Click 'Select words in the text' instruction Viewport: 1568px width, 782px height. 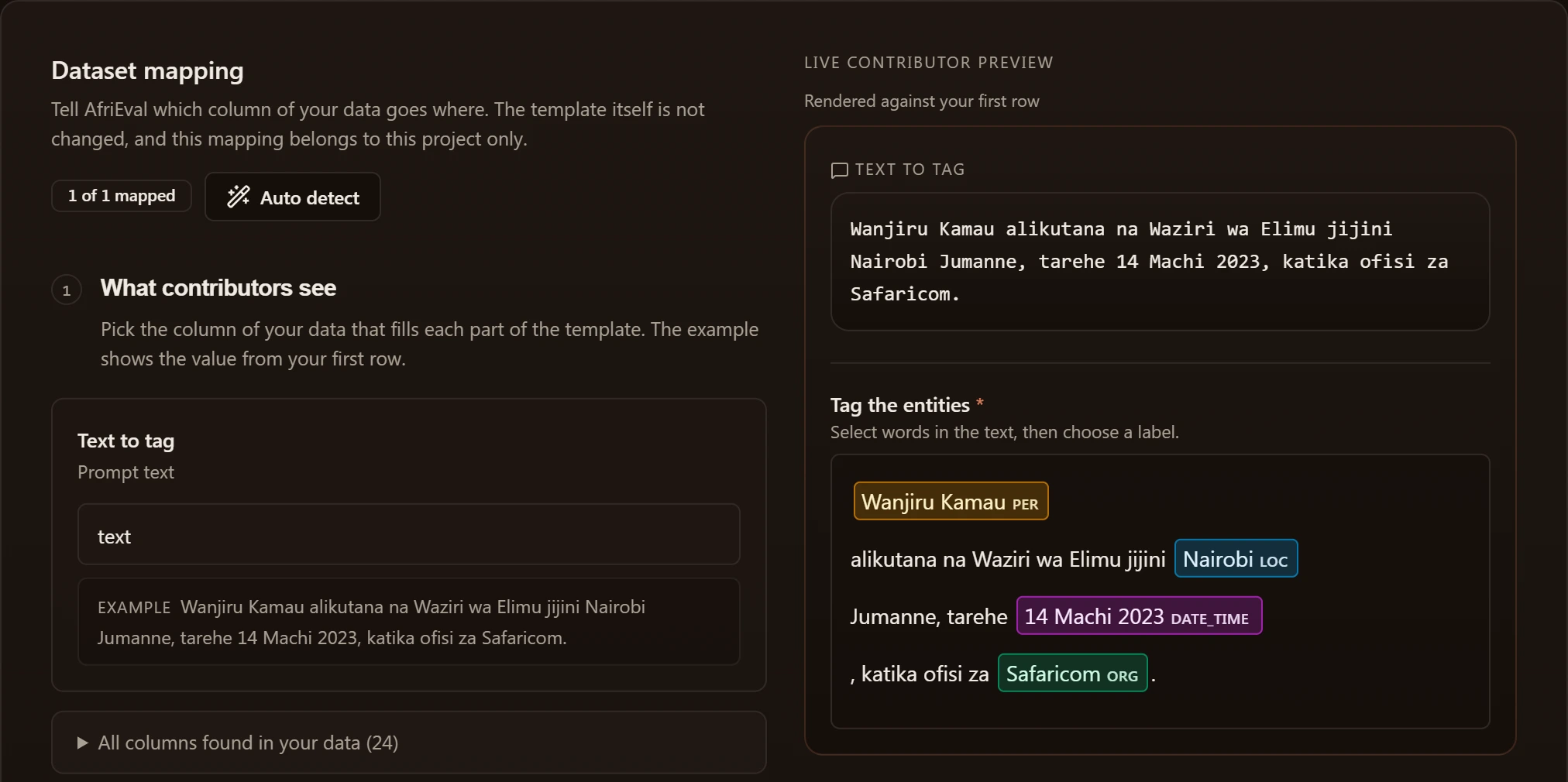1005,432
